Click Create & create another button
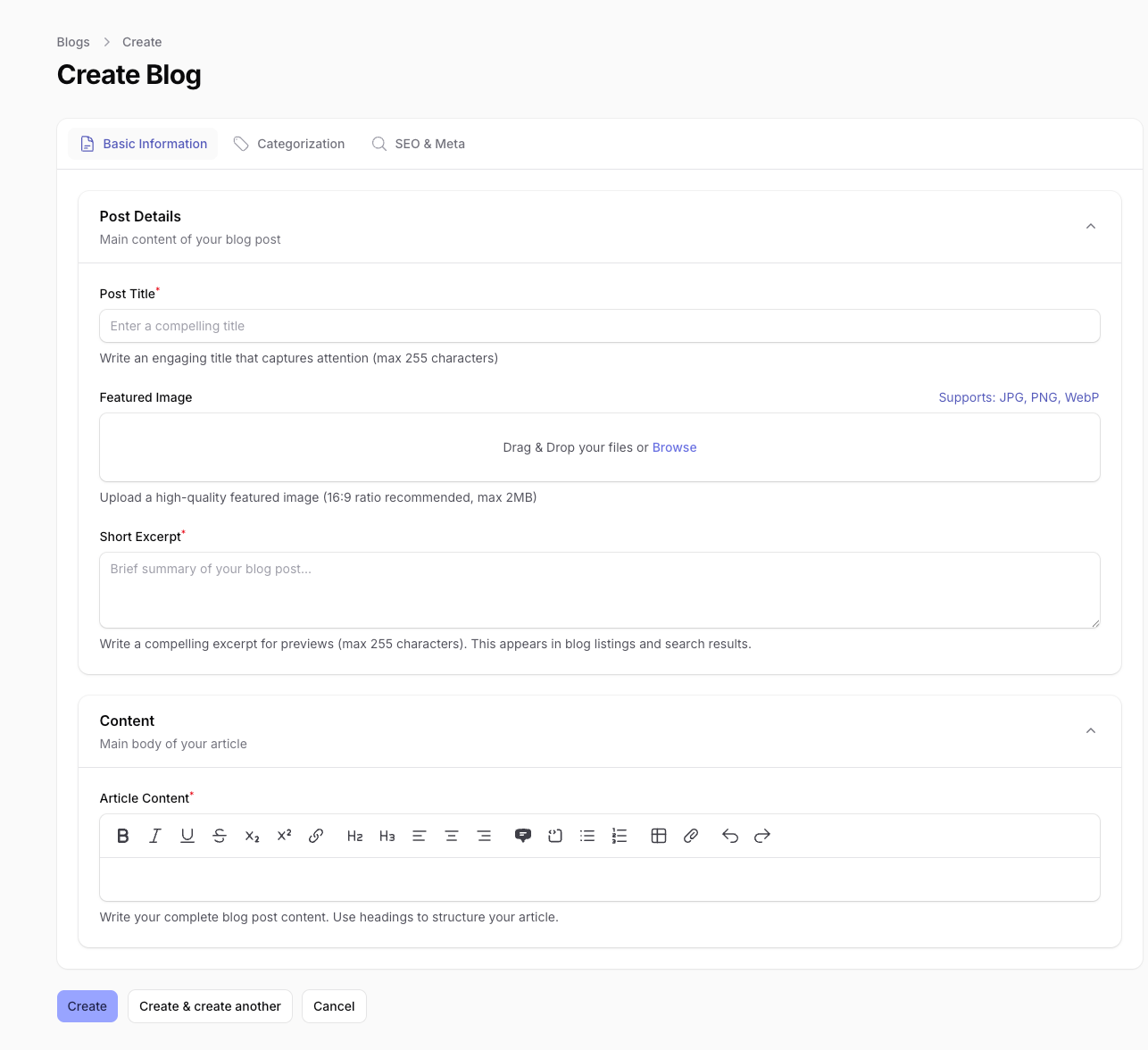This screenshot has height=1050, width=1148. click(x=210, y=1006)
